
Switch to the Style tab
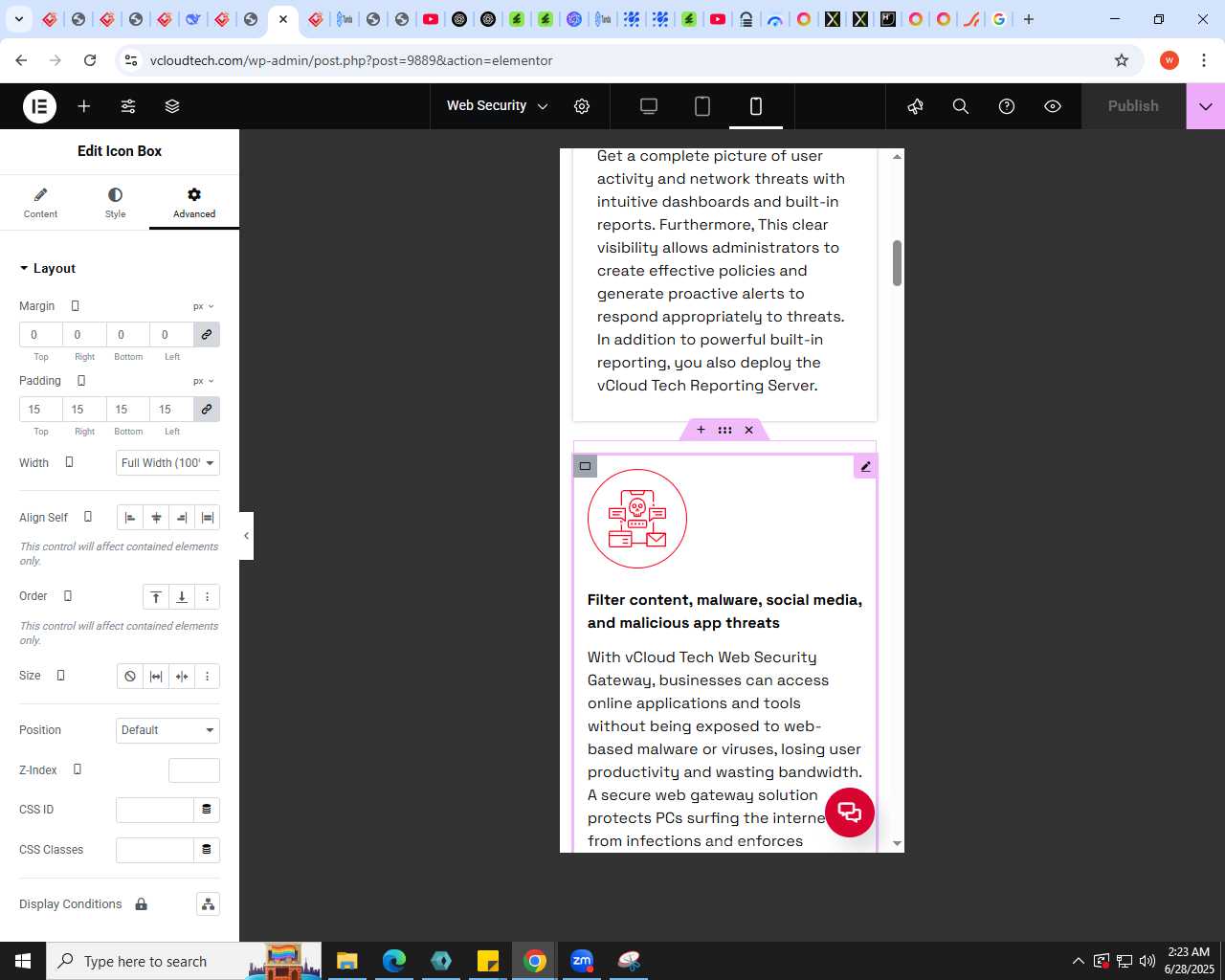point(115,203)
